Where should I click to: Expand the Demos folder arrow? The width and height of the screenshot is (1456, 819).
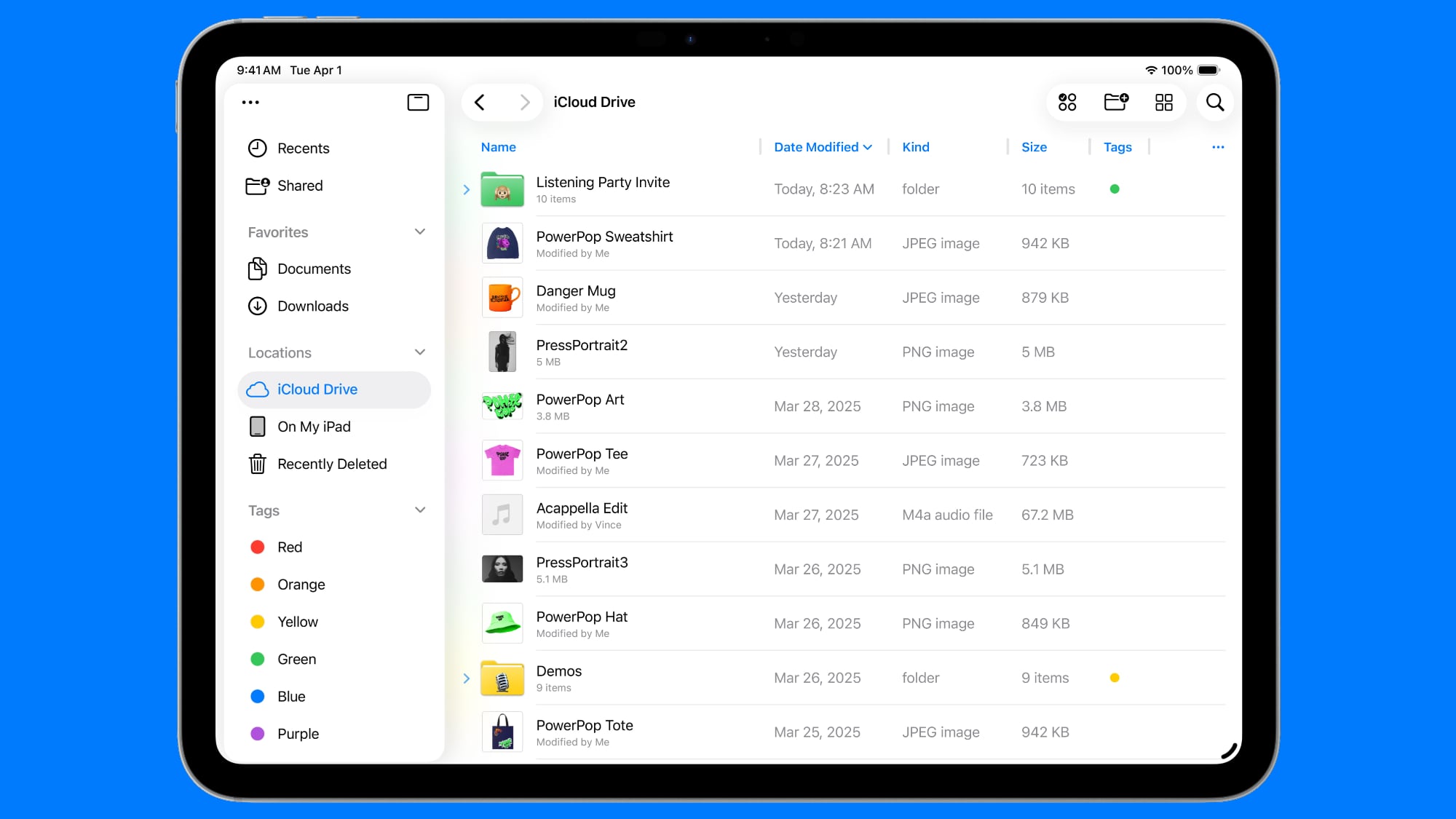click(x=467, y=678)
